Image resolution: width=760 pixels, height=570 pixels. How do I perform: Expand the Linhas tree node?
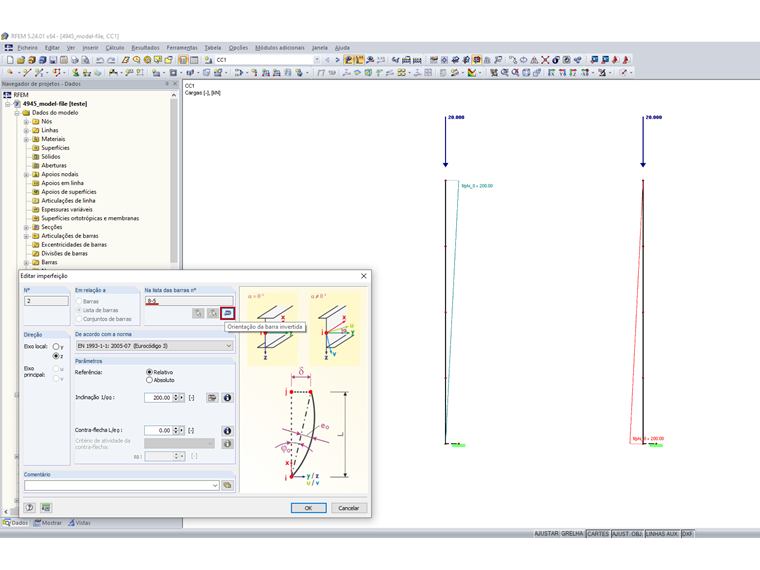pyautogui.click(x=27, y=130)
